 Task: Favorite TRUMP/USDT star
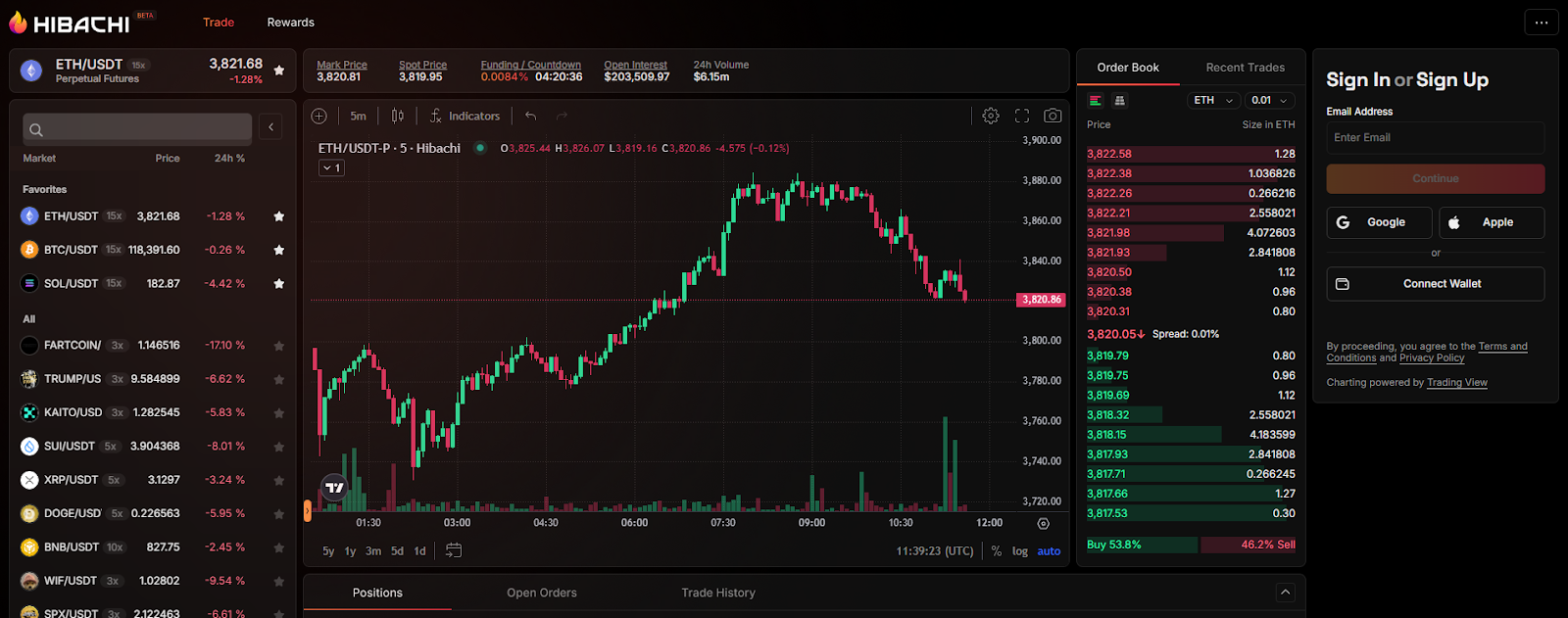pyautogui.click(x=279, y=379)
